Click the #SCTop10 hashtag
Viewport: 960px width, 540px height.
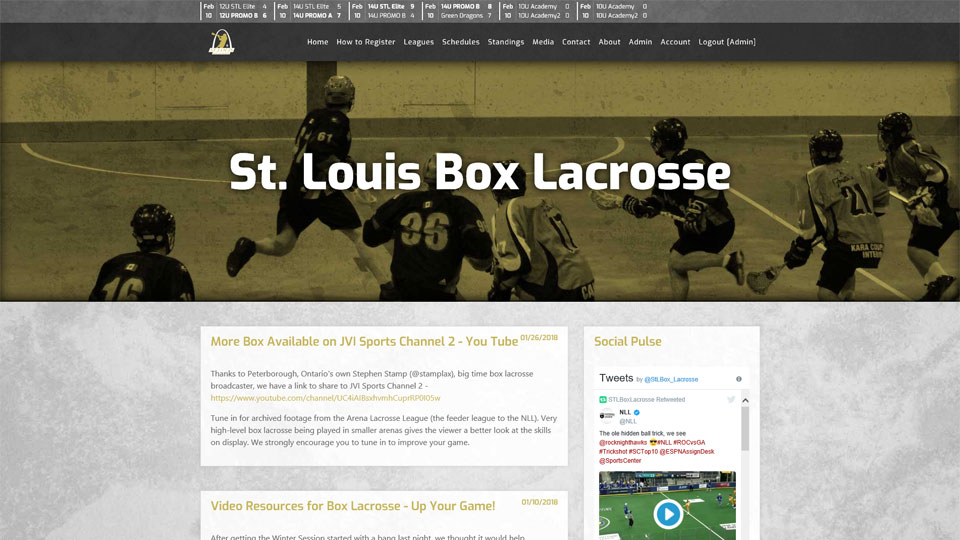(x=643, y=451)
